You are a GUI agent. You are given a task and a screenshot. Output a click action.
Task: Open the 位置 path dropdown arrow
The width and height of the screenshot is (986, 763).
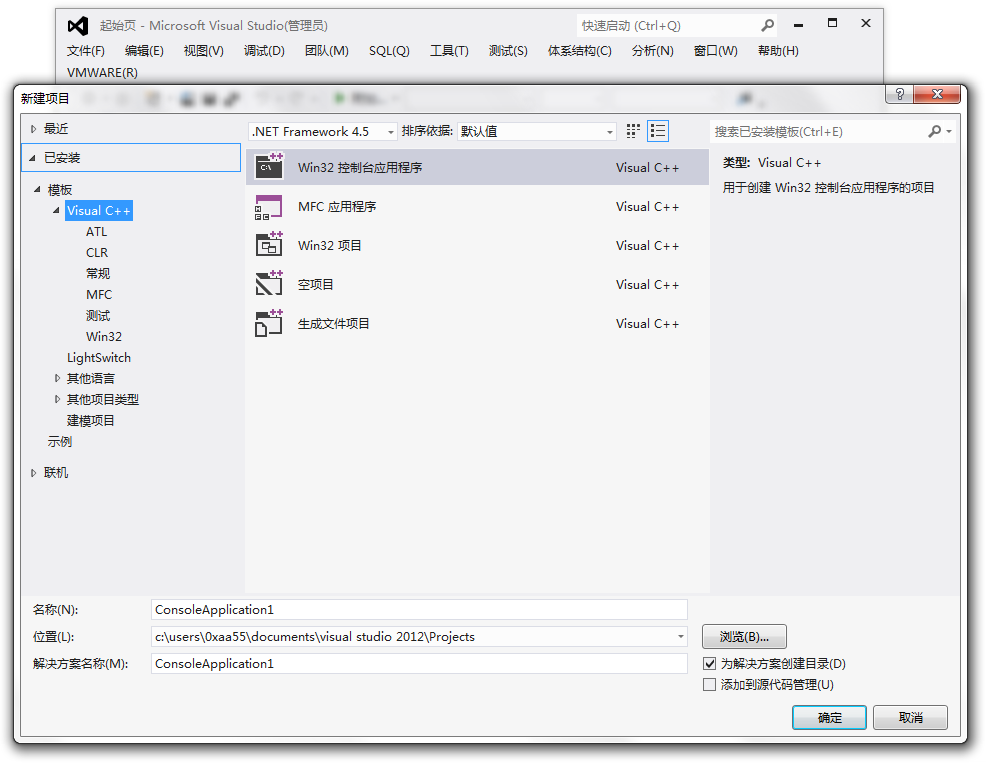tap(680, 637)
